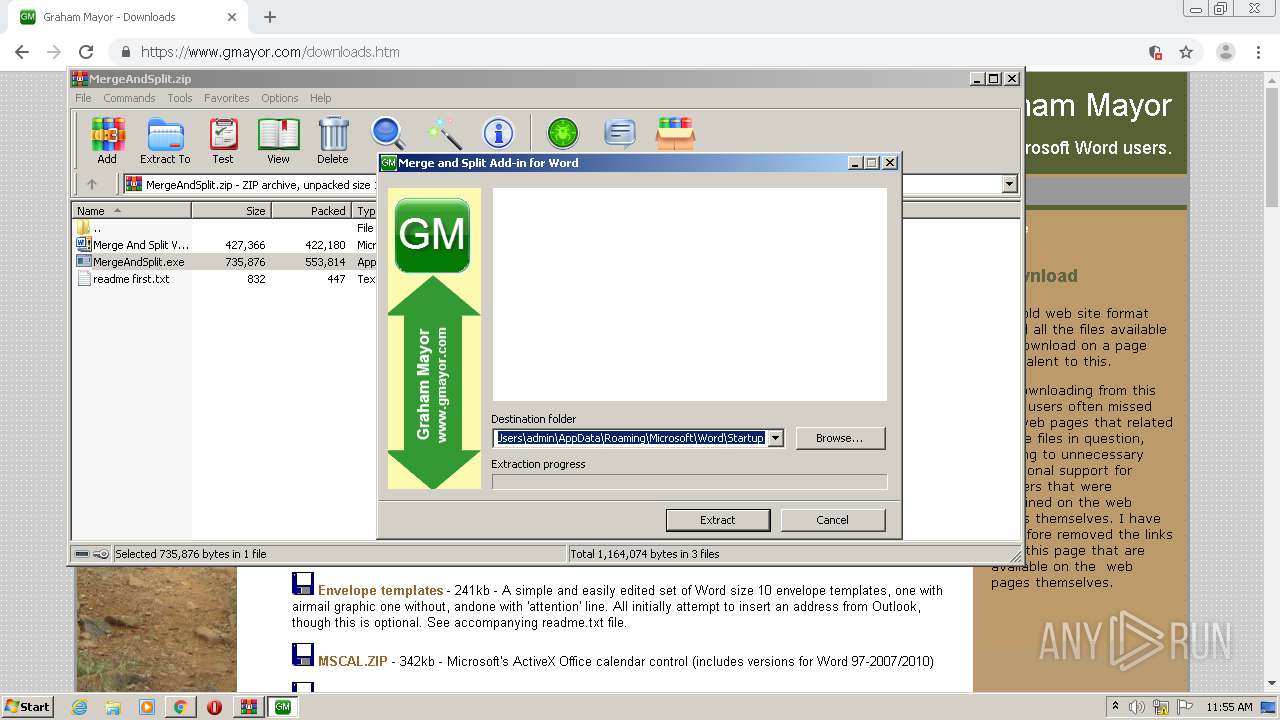Click the GM logo in the extractor dialog
Screen dimensions: 1280x720
click(432, 235)
